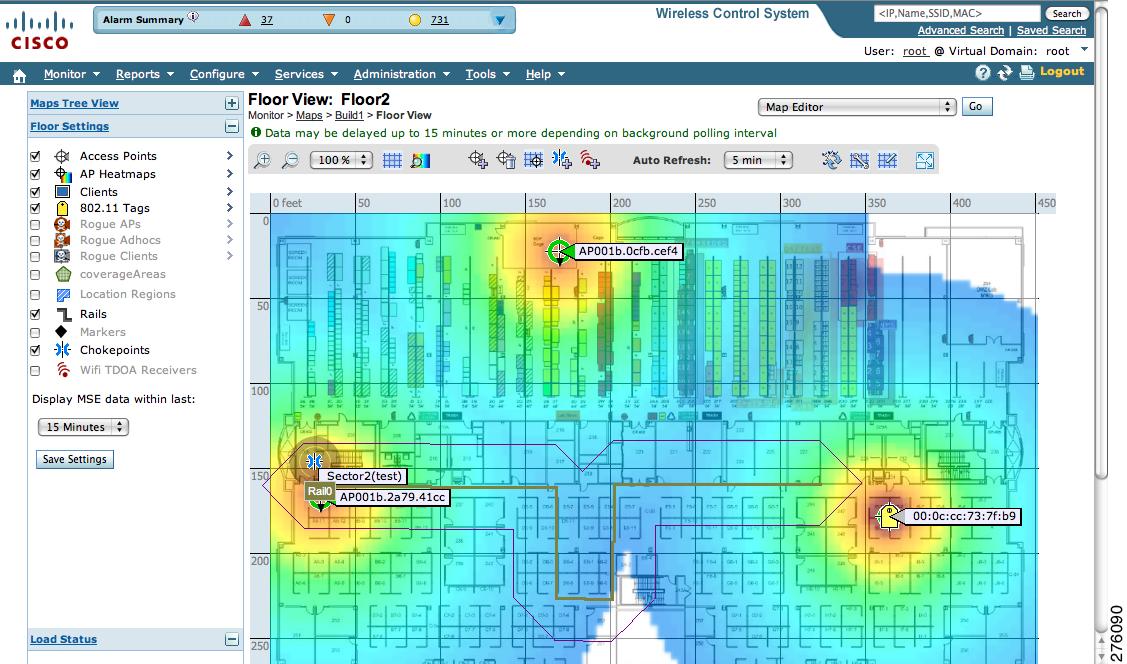This screenshot has width=1127, height=664.
Task: Collapse the Floor Settings panel
Action: tap(231, 126)
